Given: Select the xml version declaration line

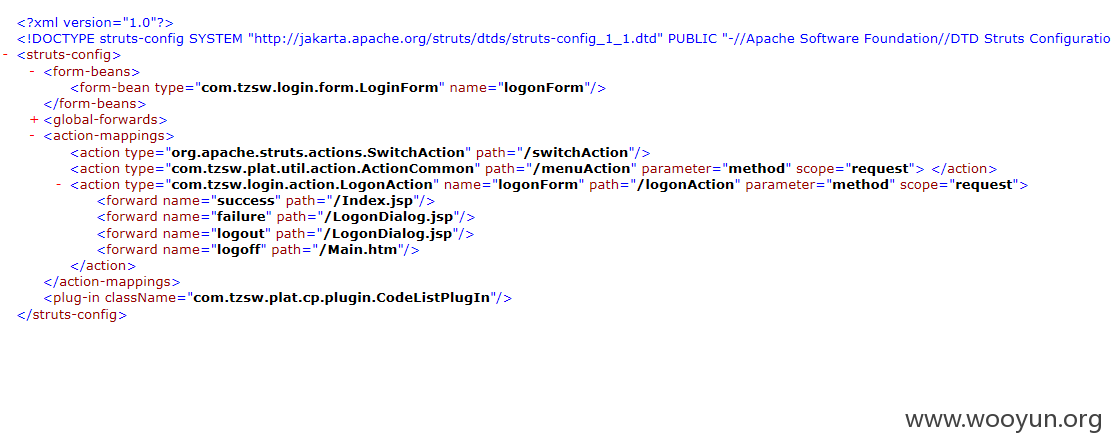Looking at the screenshot, I should [x=96, y=23].
